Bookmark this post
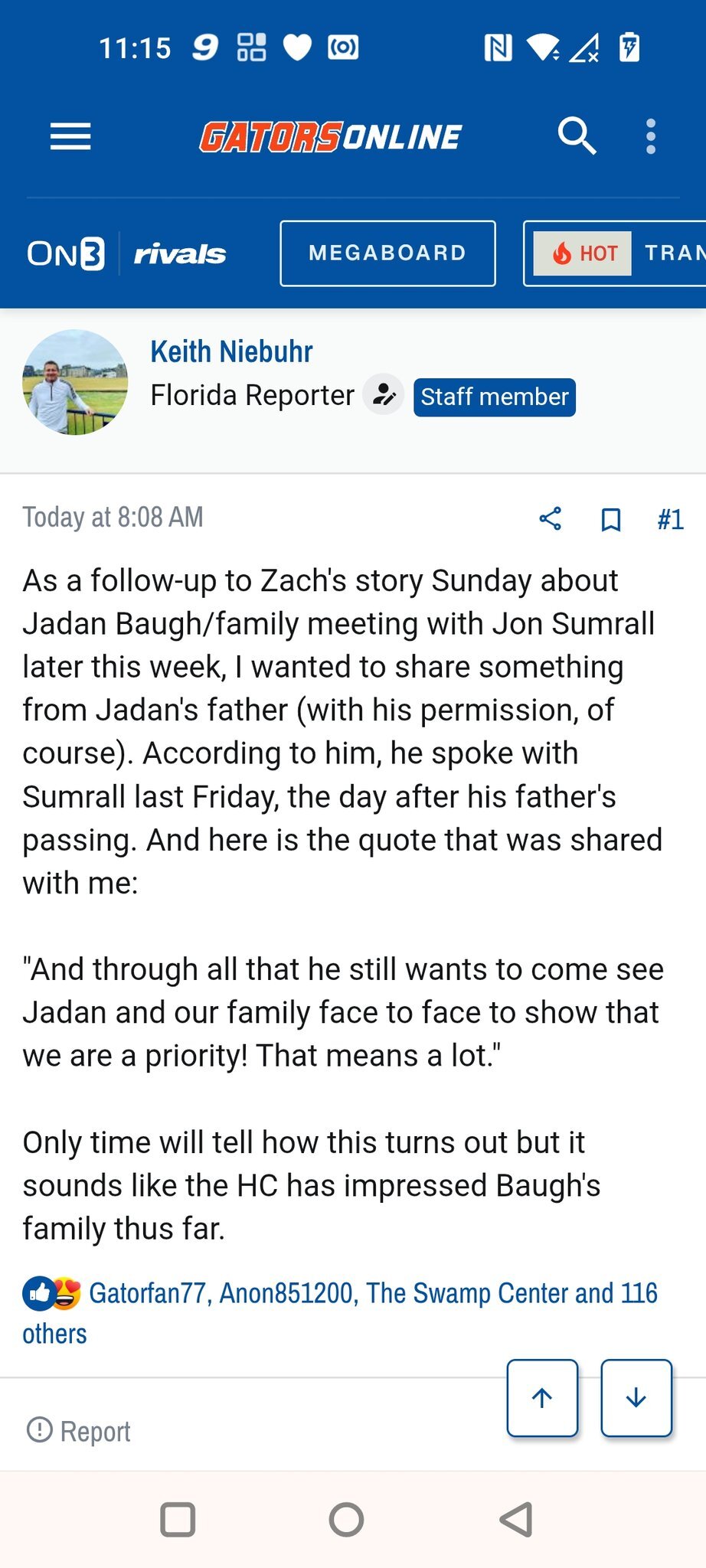Screen dimensions: 706x1568 click(610, 519)
